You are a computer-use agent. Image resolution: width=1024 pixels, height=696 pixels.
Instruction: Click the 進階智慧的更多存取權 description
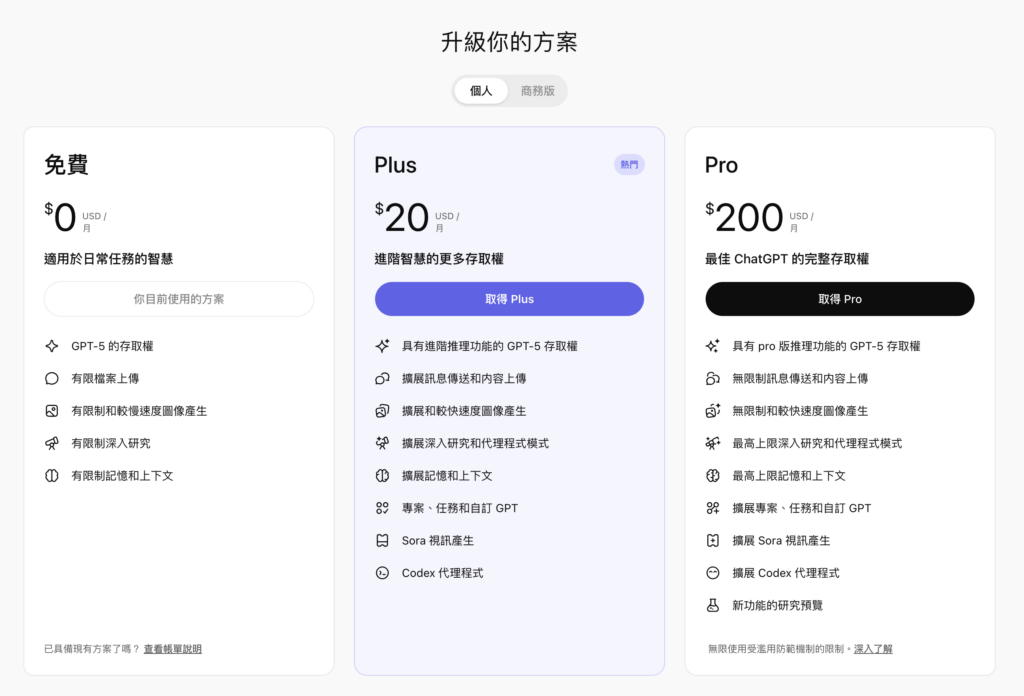tap(440, 259)
